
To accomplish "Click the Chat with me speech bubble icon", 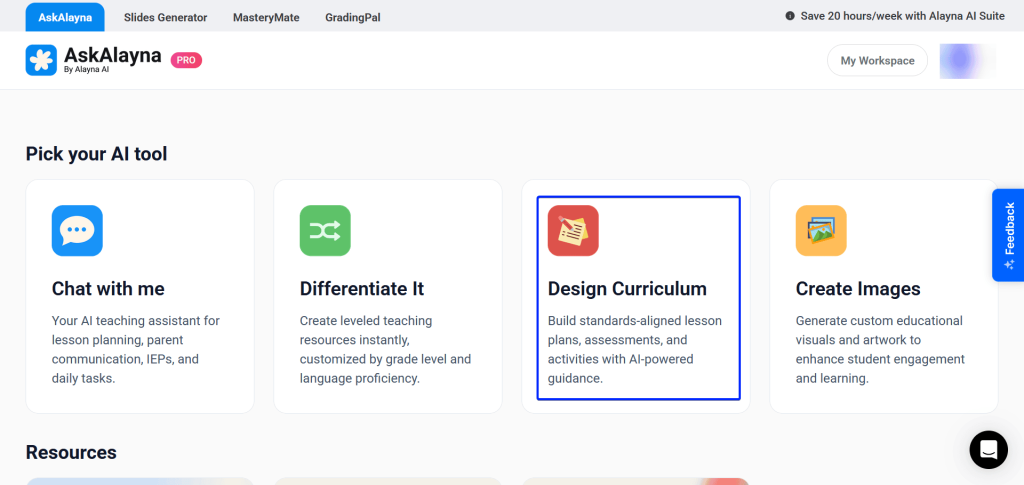I will point(77,231).
